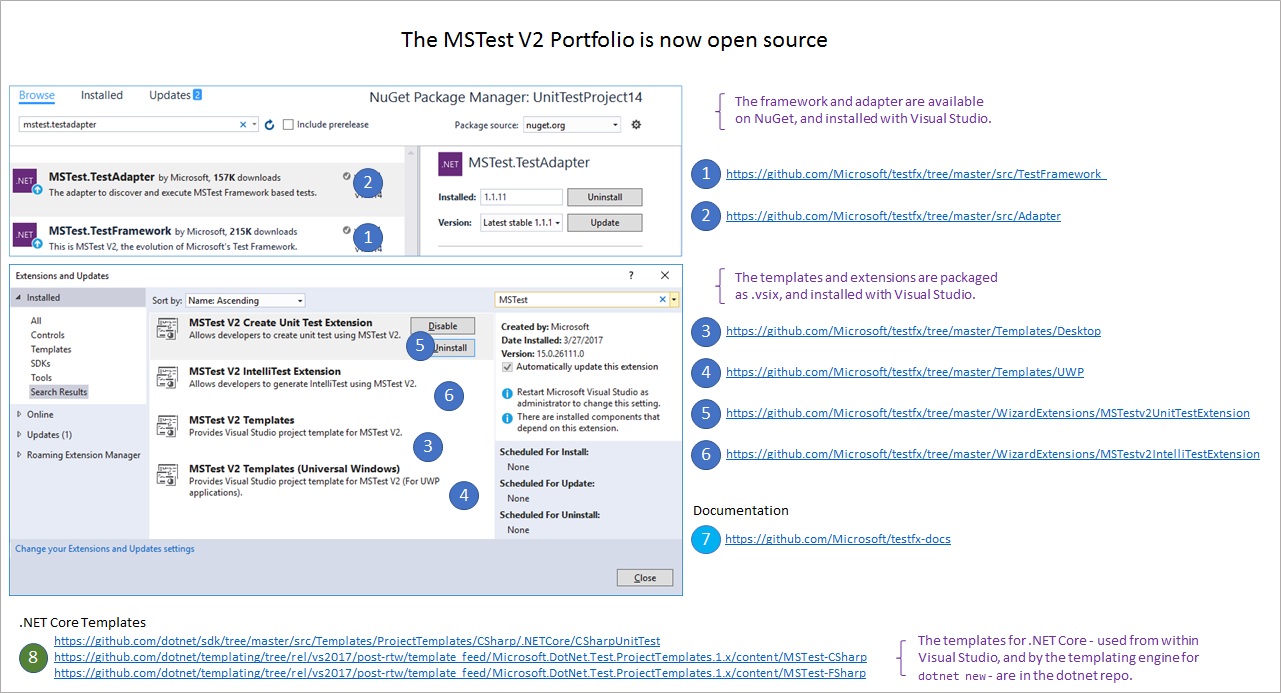Screen dimensions: 1281x693
Task: Click Close button in Extensions and Updates
Action: [645, 578]
